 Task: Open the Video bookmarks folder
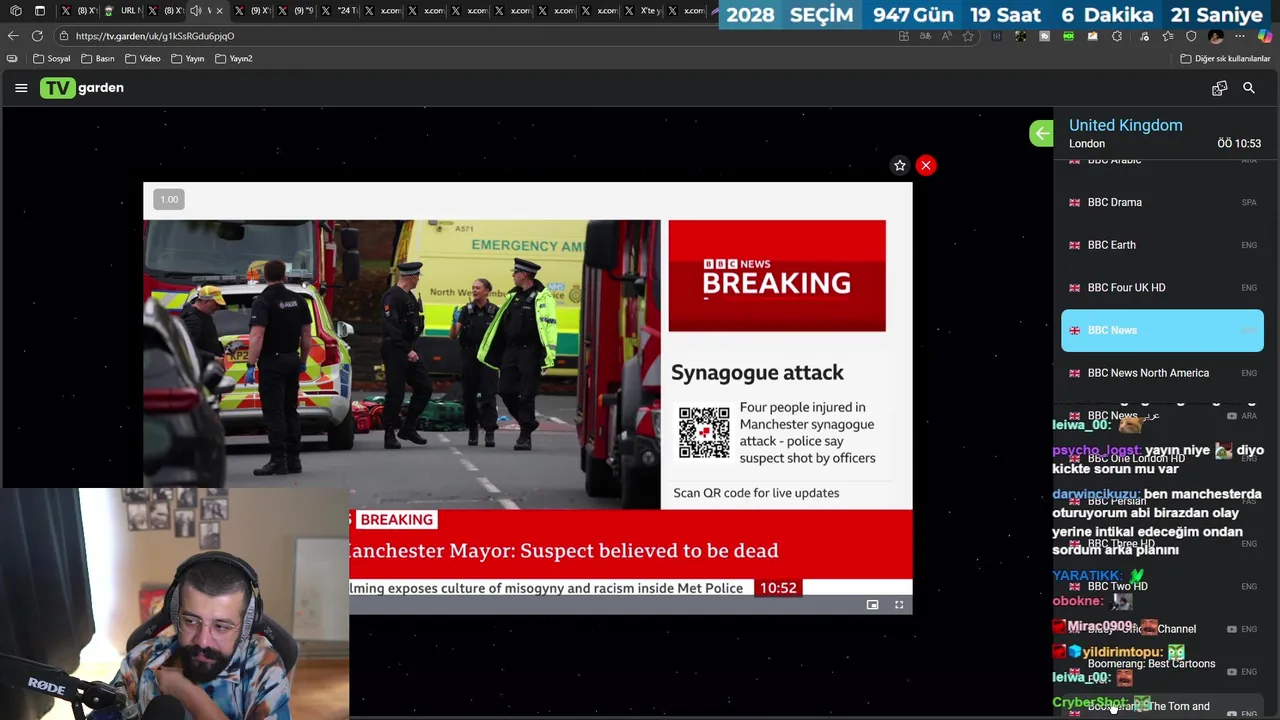[143, 59]
